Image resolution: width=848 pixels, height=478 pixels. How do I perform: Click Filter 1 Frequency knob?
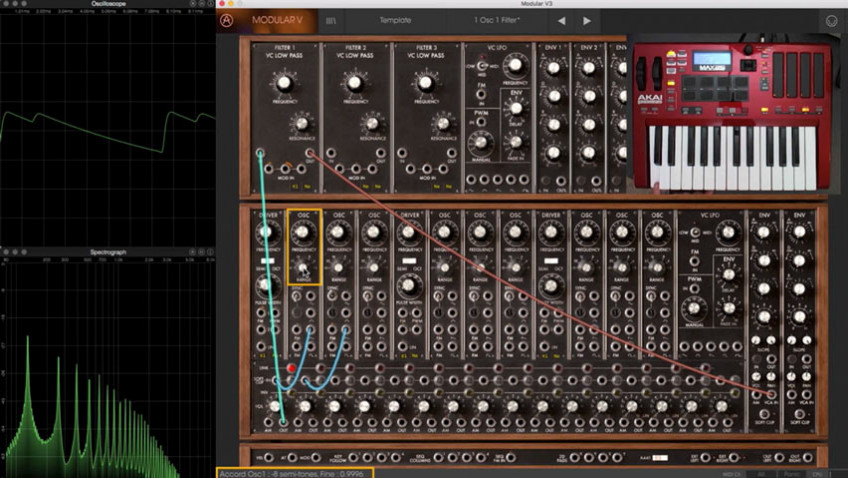tap(285, 83)
